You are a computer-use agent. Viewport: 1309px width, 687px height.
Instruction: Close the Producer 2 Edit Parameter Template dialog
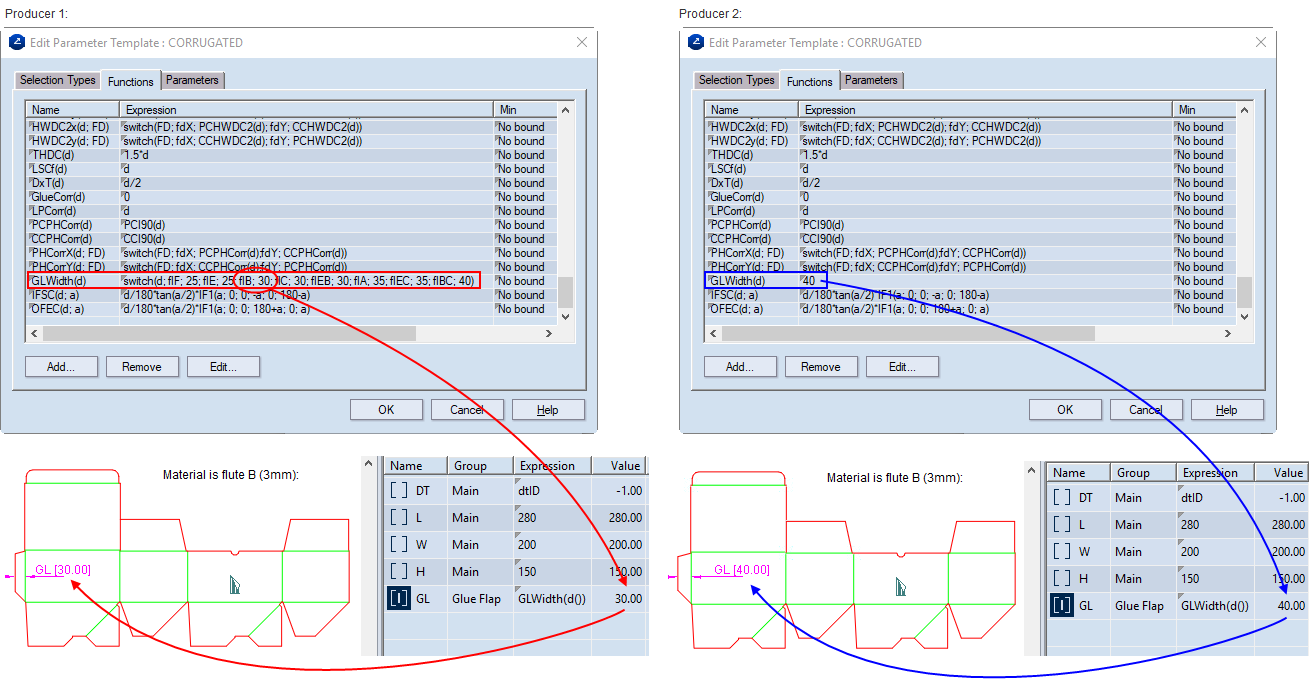pos(1260,43)
